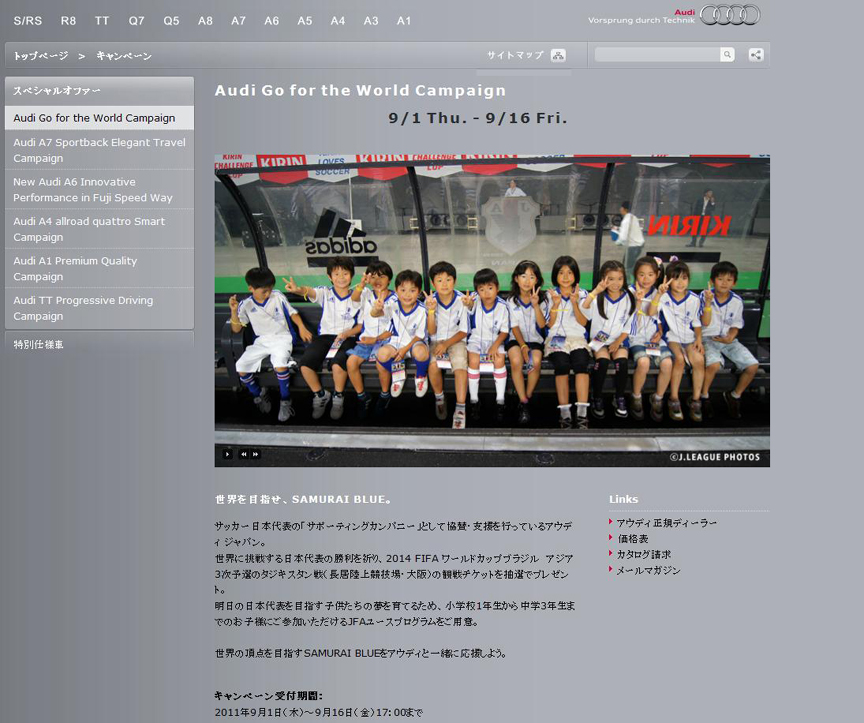Open the share icon next to search
This screenshot has height=723, width=864.
tap(757, 54)
